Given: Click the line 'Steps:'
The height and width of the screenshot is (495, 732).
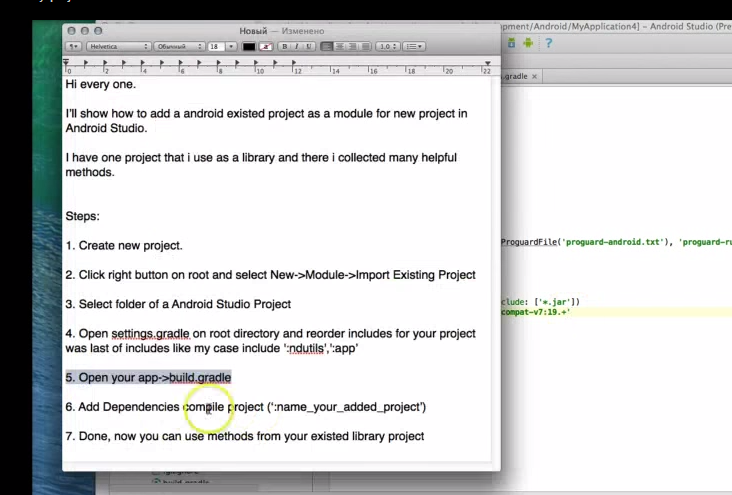Looking at the screenshot, I should pyautogui.click(x=83, y=216).
